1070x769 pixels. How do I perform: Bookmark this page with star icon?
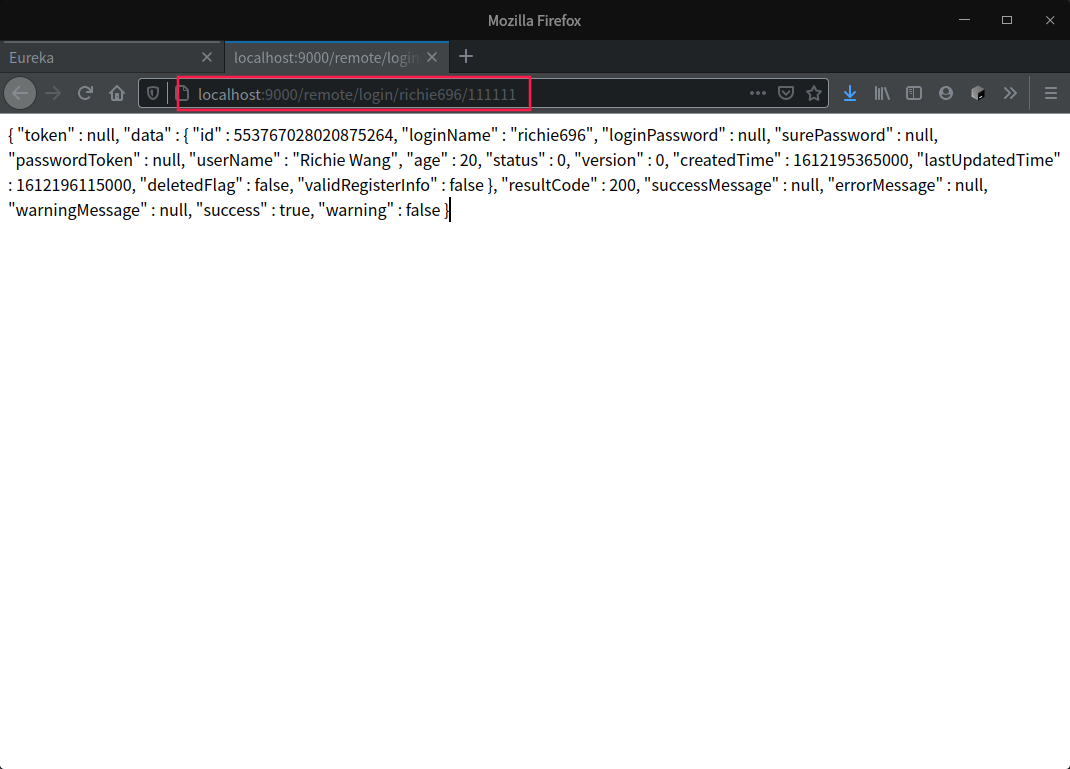pyautogui.click(x=814, y=93)
